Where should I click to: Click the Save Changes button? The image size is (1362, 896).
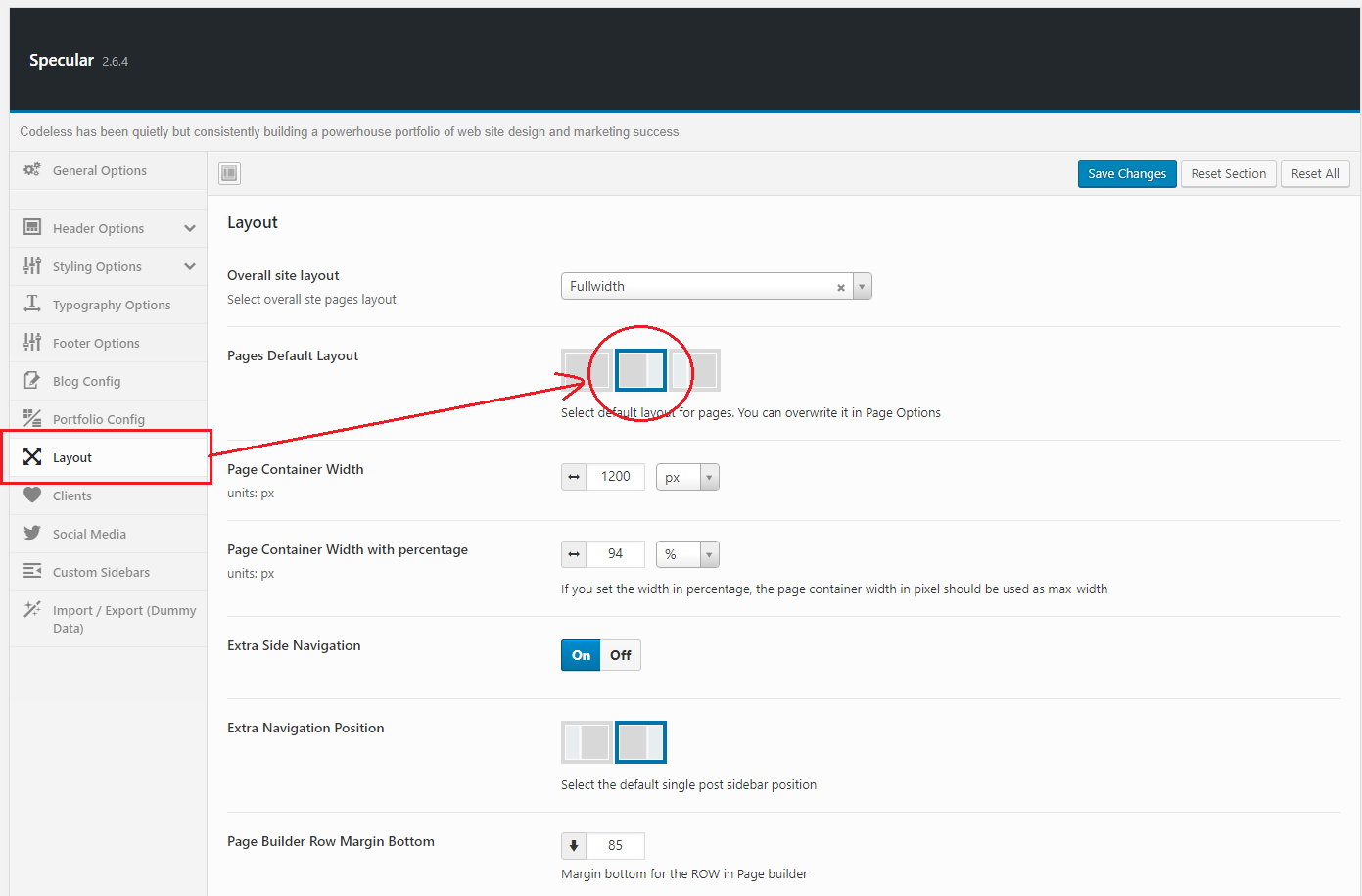[x=1127, y=173]
